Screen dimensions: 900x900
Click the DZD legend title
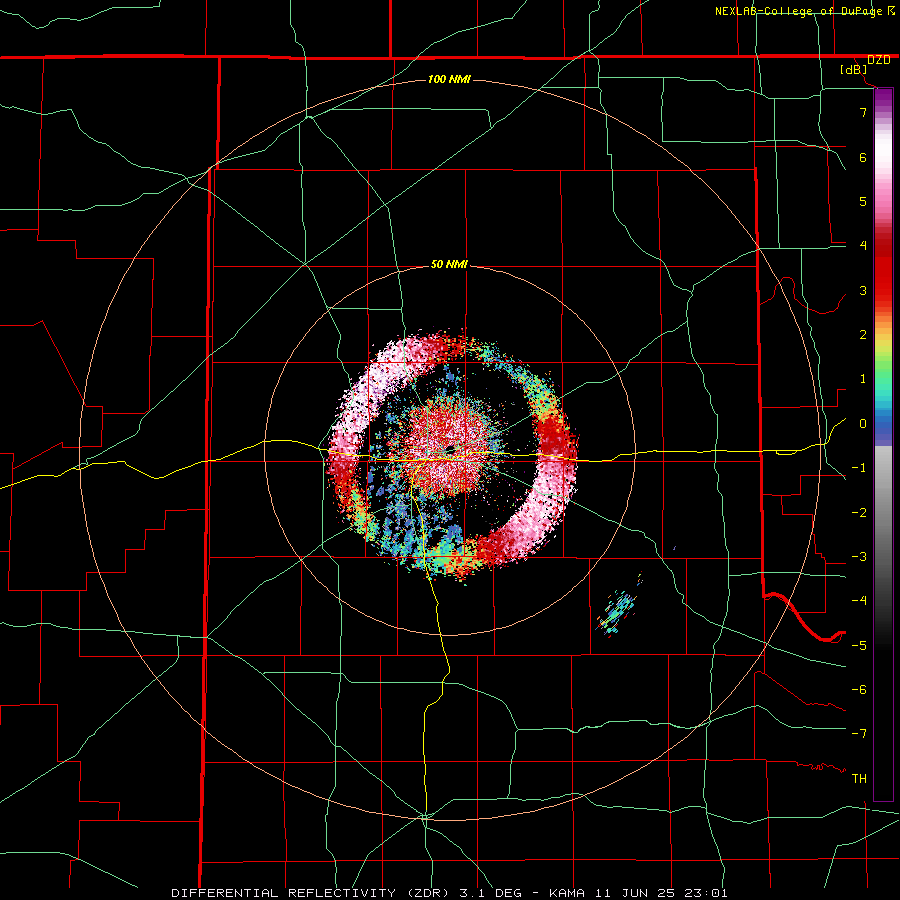(x=879, y=60)
